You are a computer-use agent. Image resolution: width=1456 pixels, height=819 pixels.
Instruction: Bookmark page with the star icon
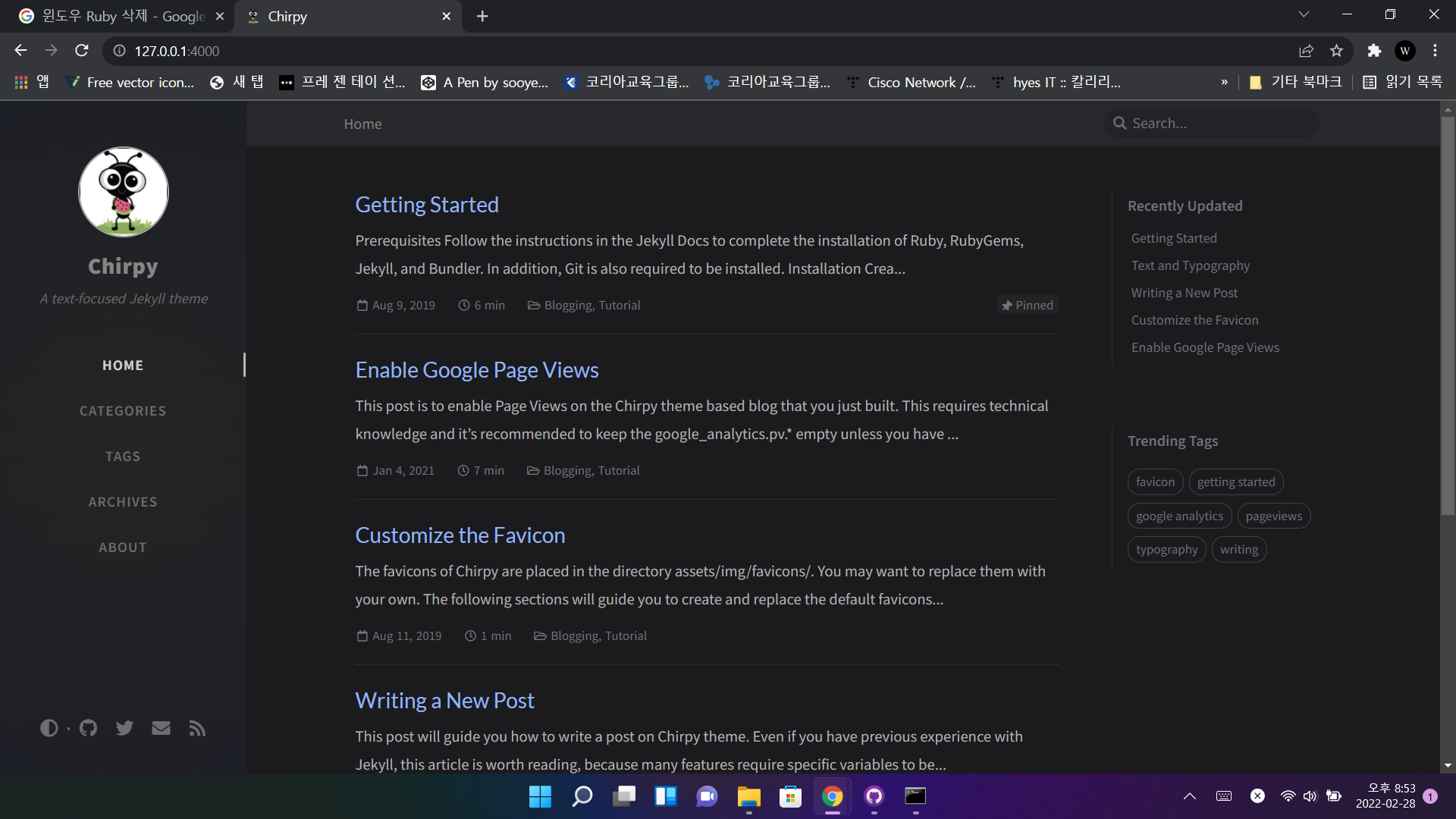(x=1336, y=51)
